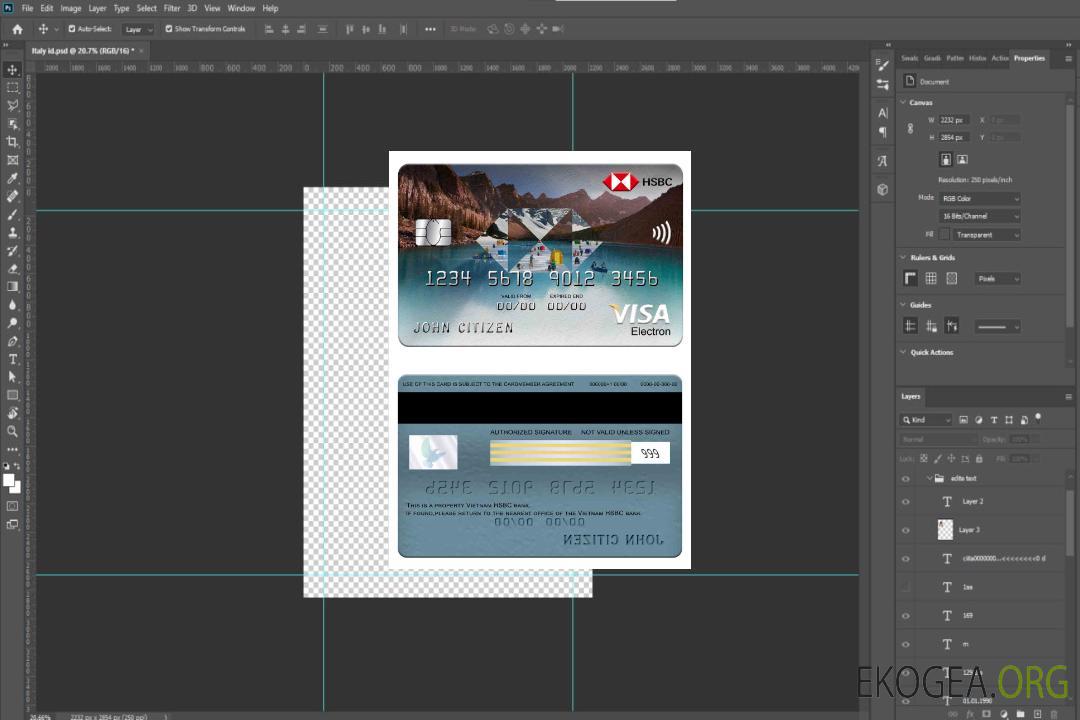
Task: Open the Character panel icon
Action: 883,112
